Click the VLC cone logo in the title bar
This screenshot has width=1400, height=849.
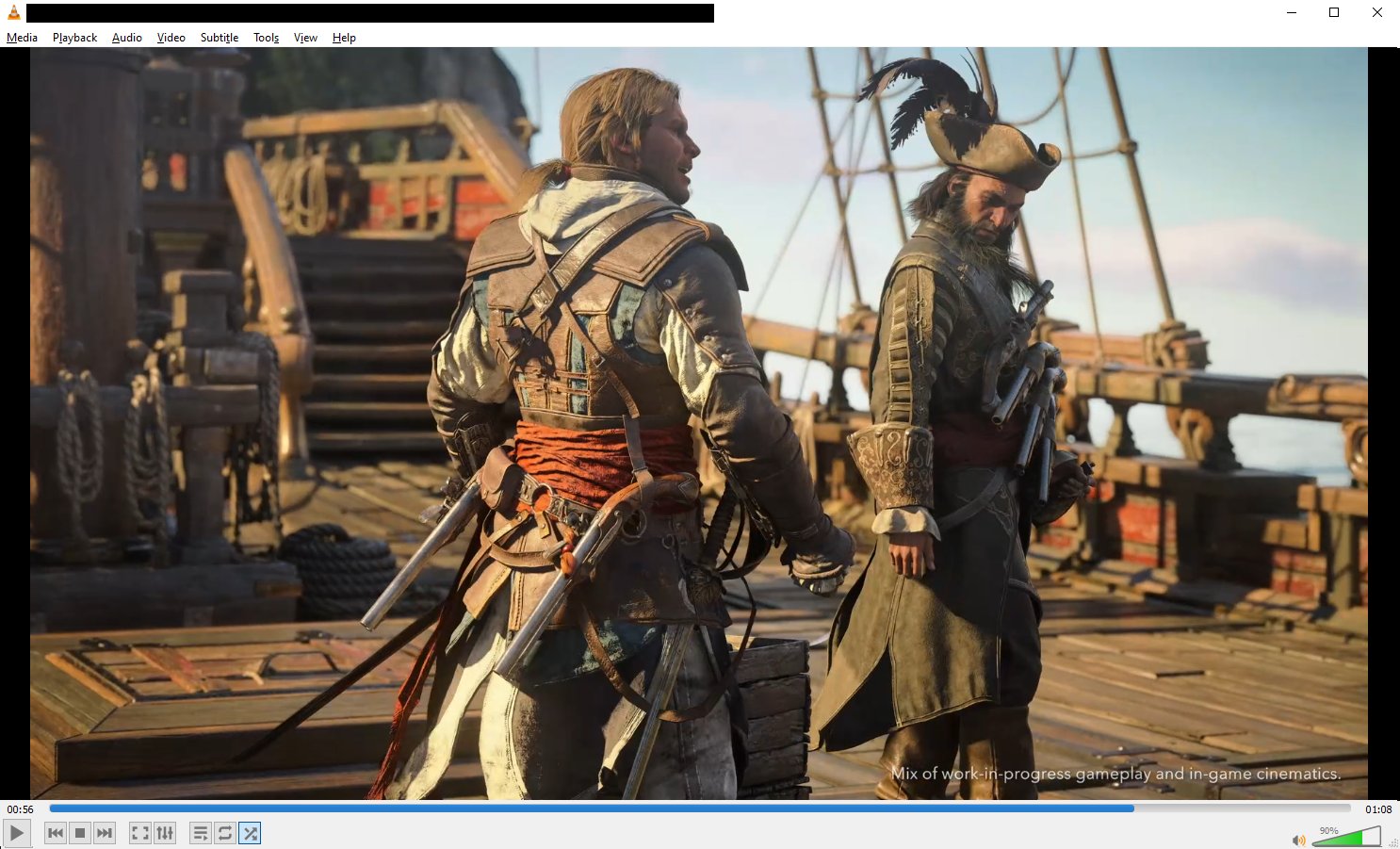click(x=11, y=12)
